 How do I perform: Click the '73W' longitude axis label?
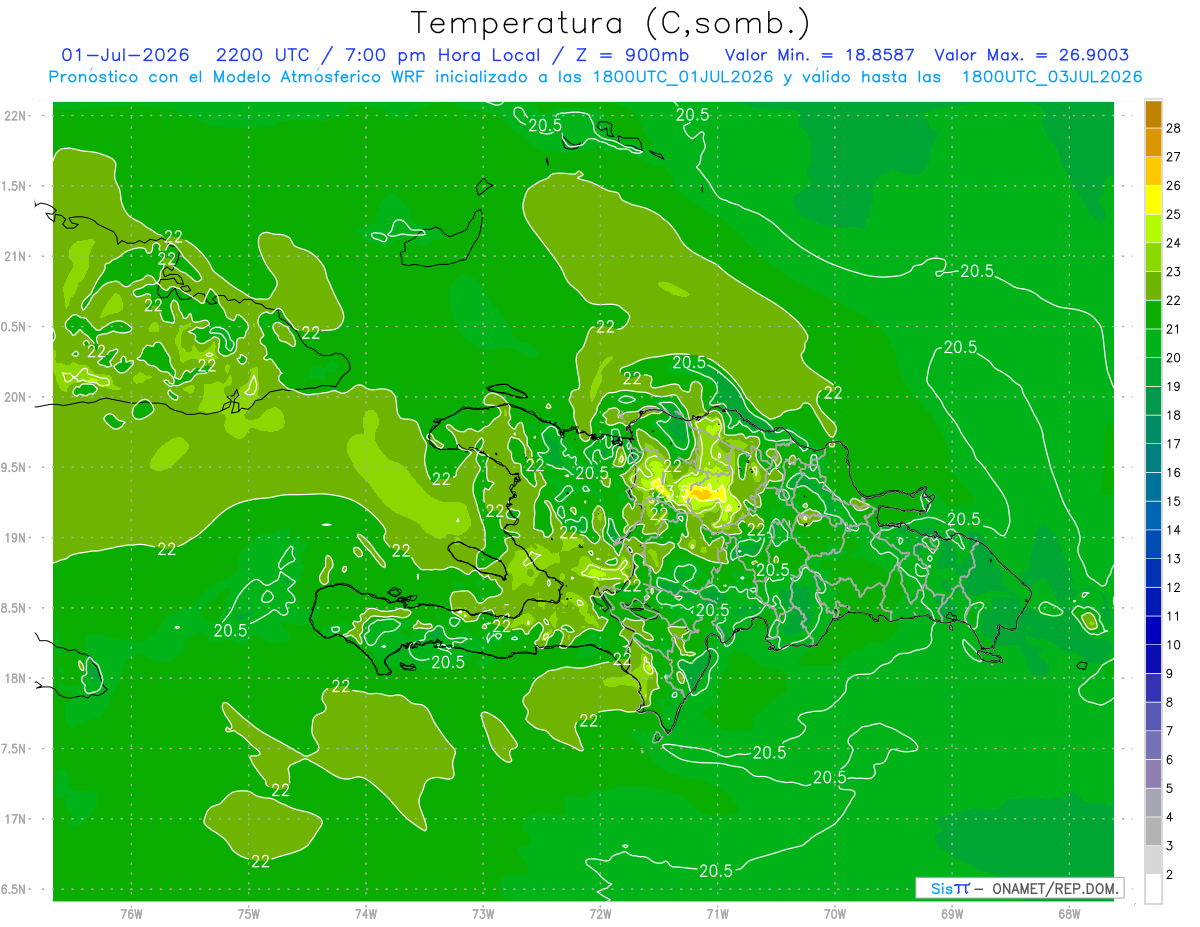point(483,913)
